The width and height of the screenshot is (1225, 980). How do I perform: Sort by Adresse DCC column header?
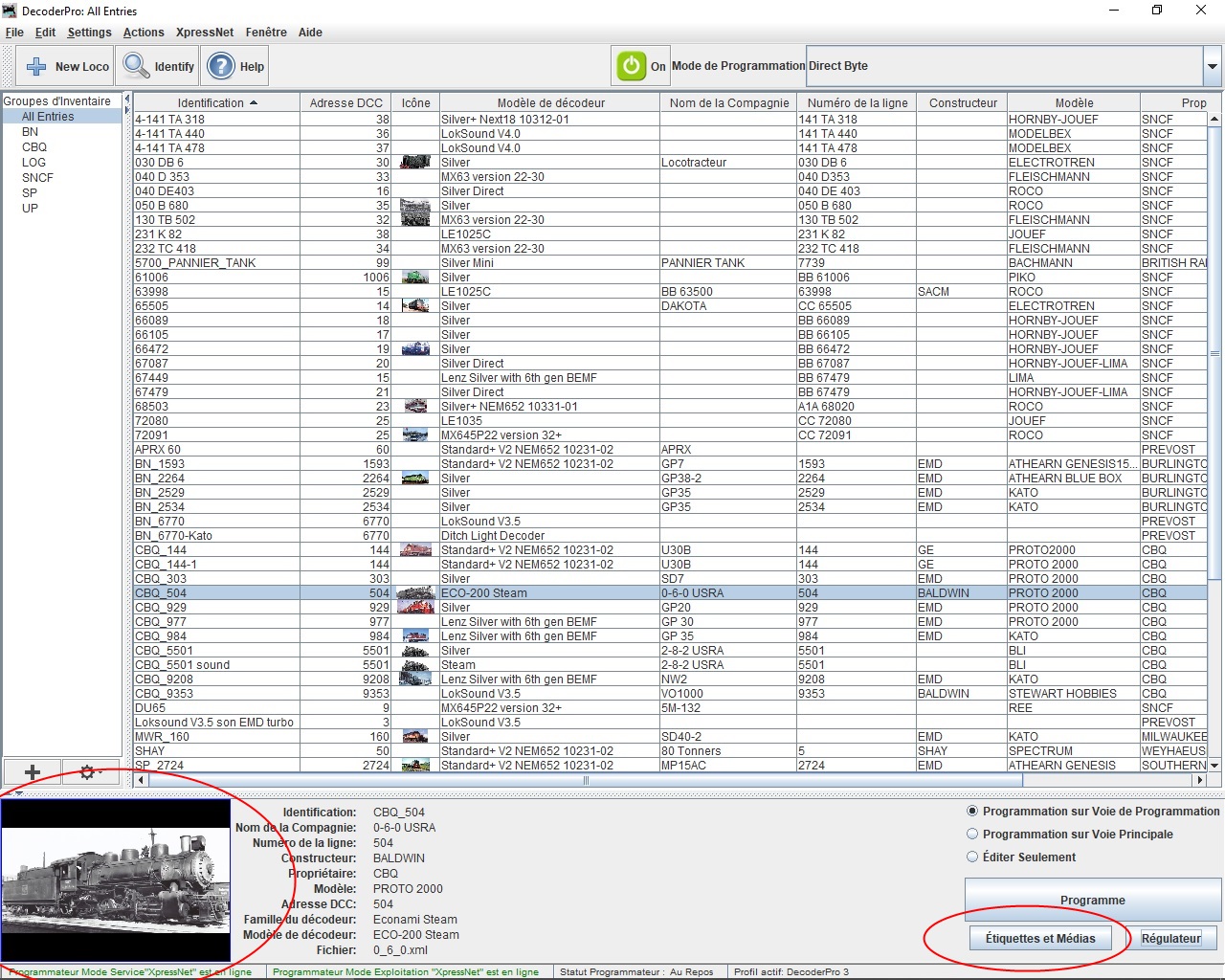[346, 102]
